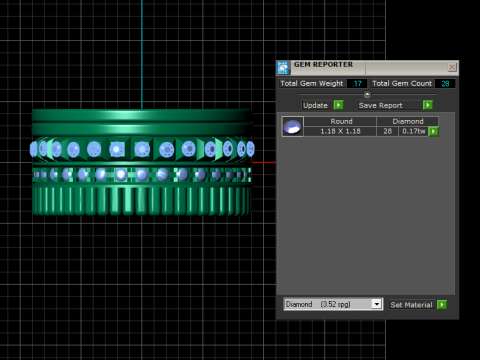Click the Diamond column header cell
The width and height of the screenshot is (480, 360).
[408, 121]
